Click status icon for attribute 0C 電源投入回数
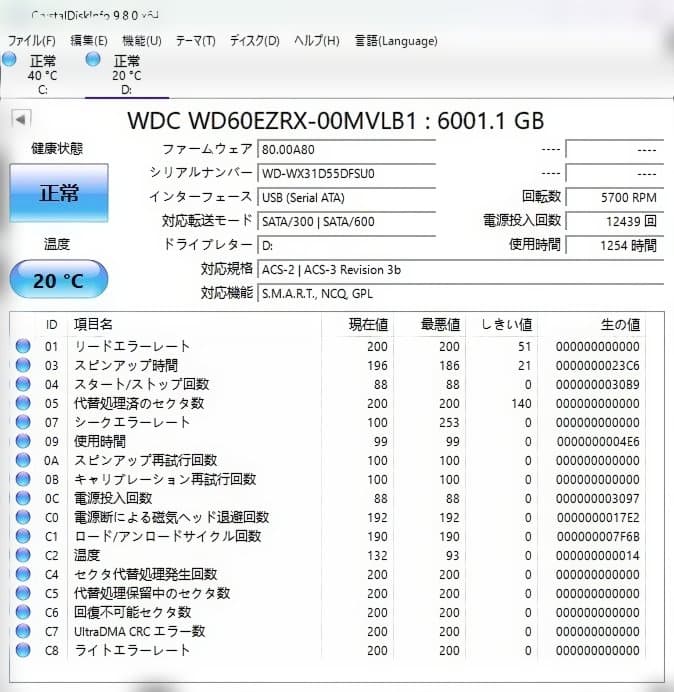This screenshot has width=674, height=692. (x=23, y=498)
